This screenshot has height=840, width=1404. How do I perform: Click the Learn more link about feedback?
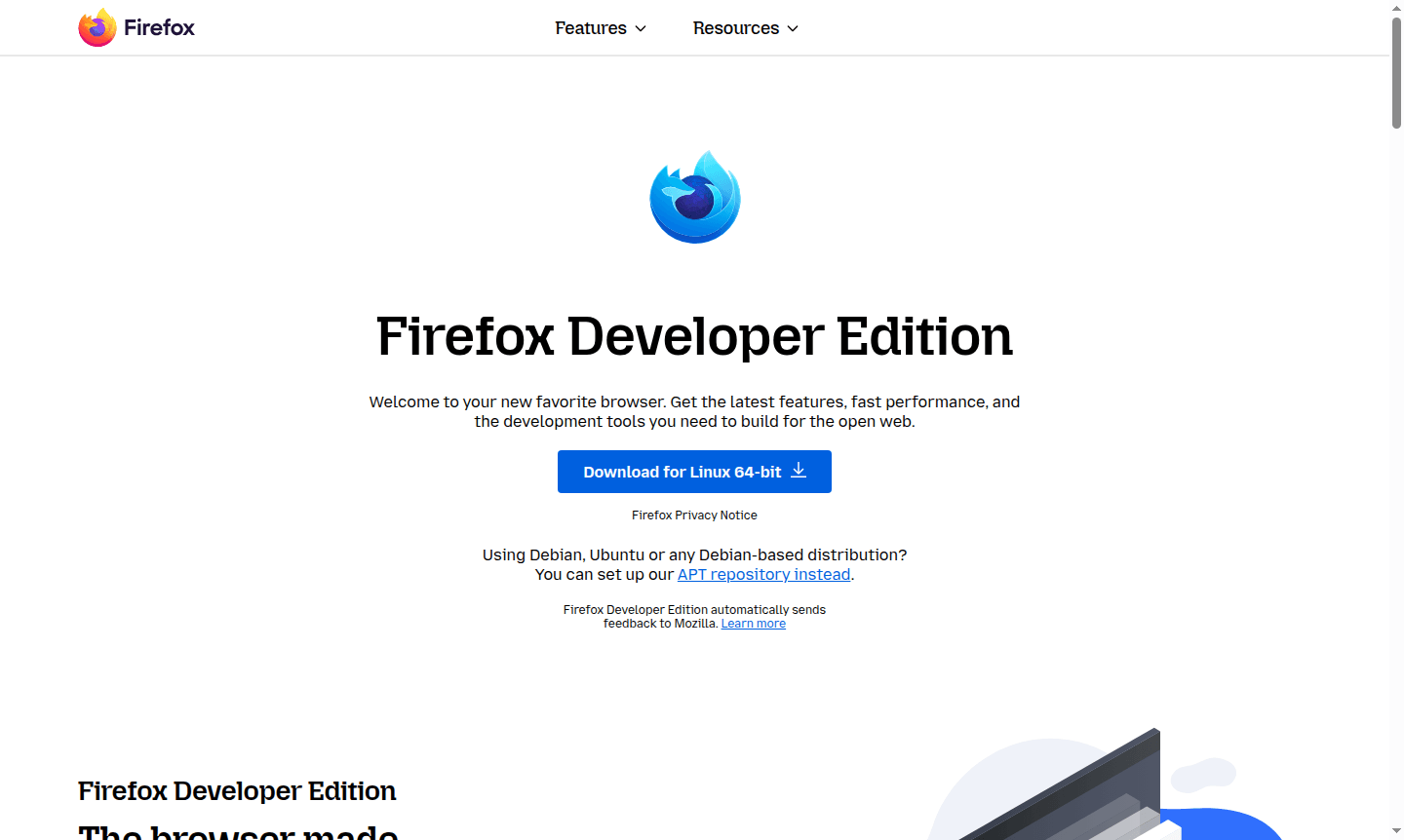click(753, 623)
